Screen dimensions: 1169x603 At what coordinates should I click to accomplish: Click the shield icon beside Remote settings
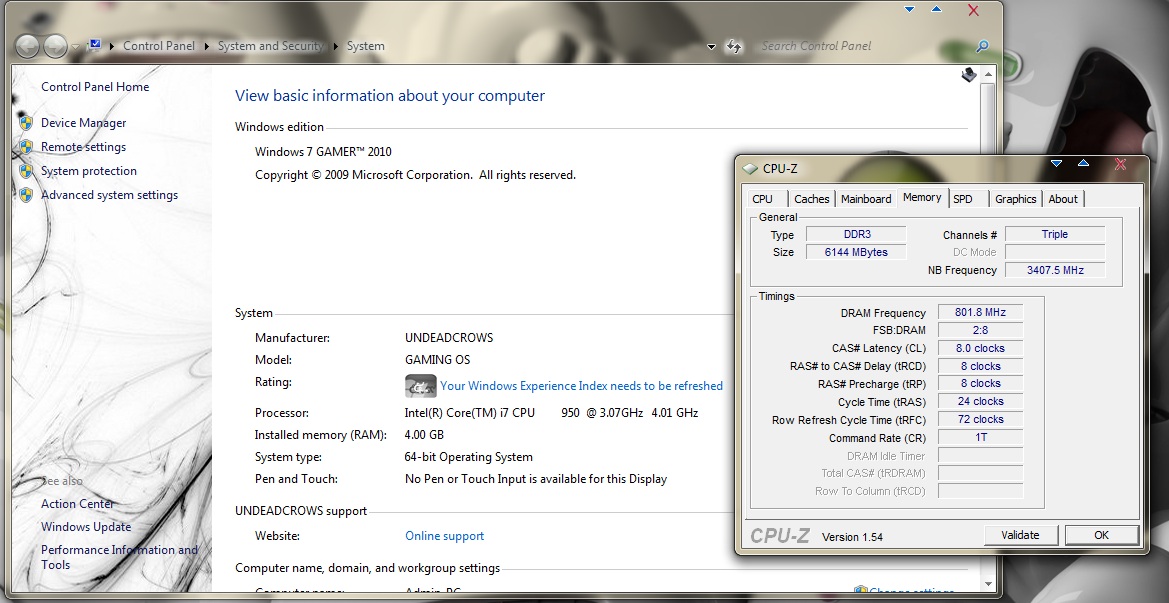(x=26, y=147)
